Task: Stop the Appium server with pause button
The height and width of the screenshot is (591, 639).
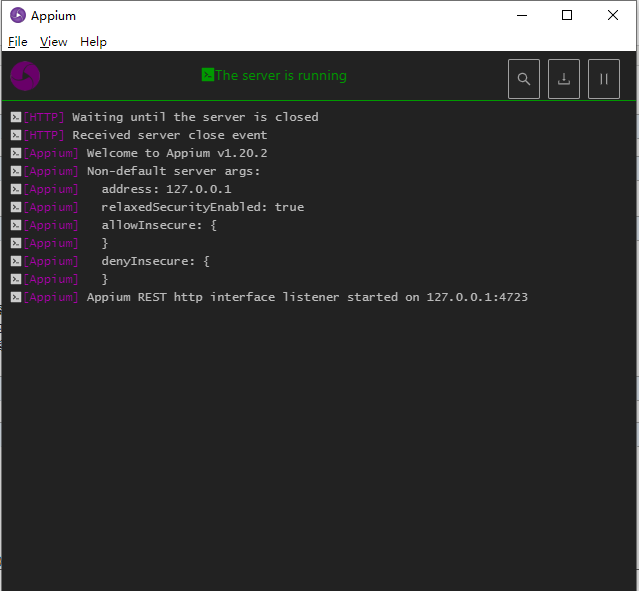Action: click(x=604, y=79)
